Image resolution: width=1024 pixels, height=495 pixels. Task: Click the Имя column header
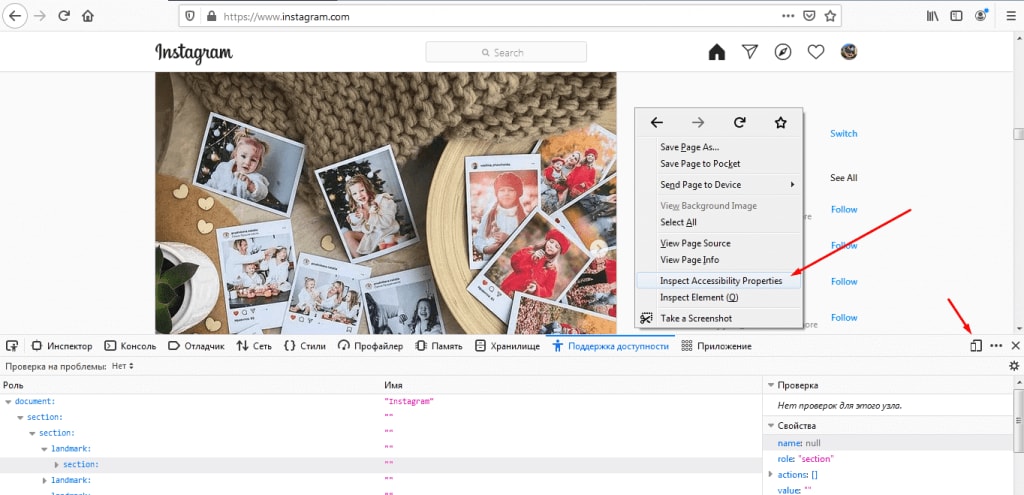click(393, 385)
